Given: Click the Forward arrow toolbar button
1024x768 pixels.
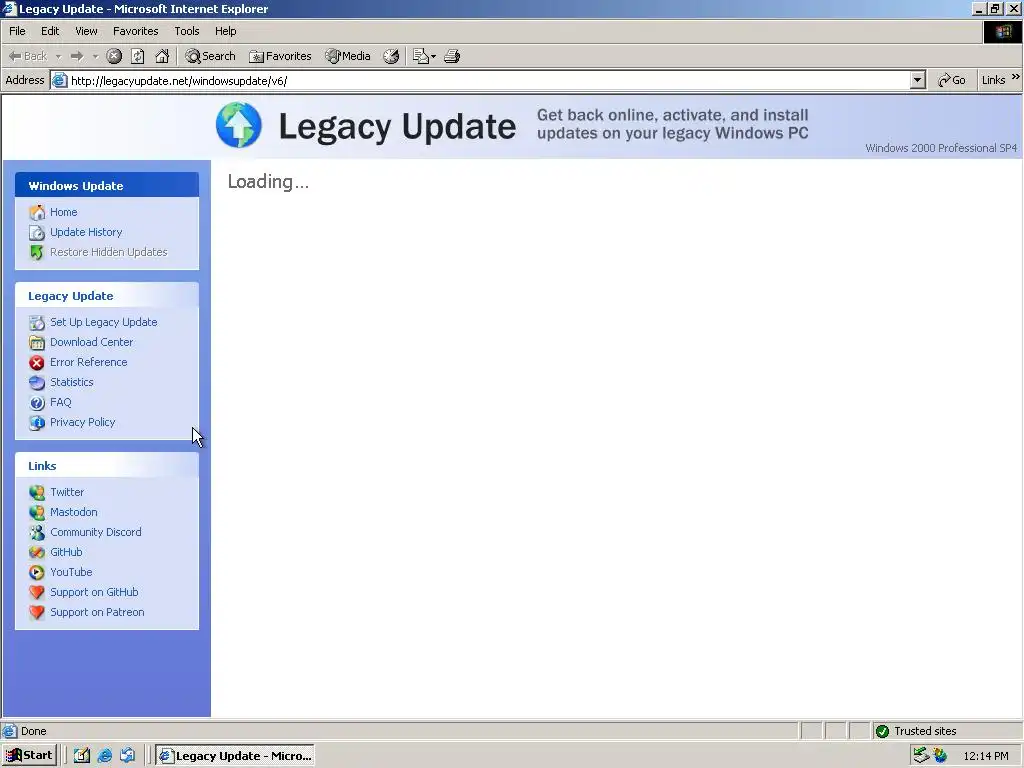Looking at the screenshot, I should tap(77, 56).
